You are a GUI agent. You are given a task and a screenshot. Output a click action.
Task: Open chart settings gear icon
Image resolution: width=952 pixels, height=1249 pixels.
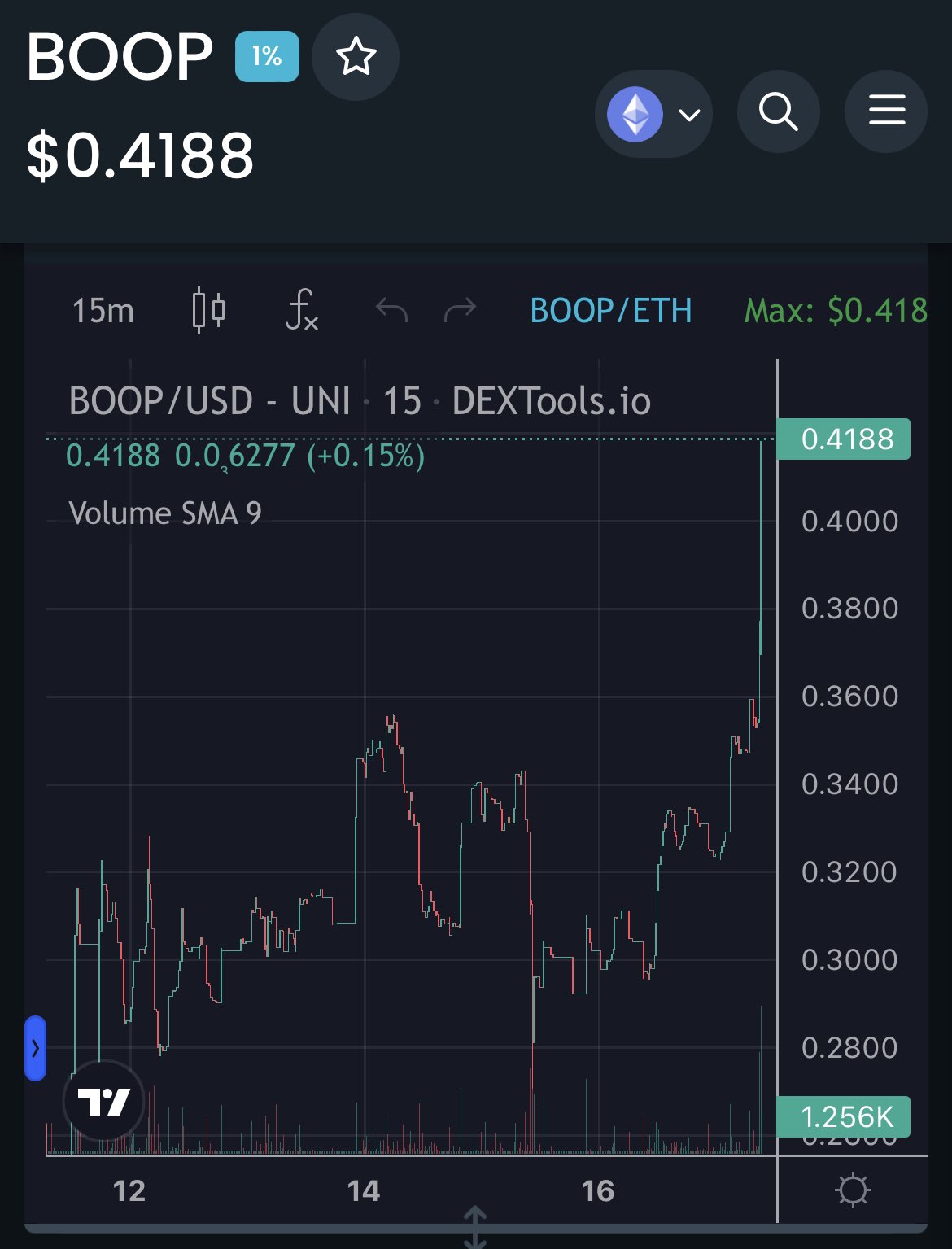coord(853,1190)
